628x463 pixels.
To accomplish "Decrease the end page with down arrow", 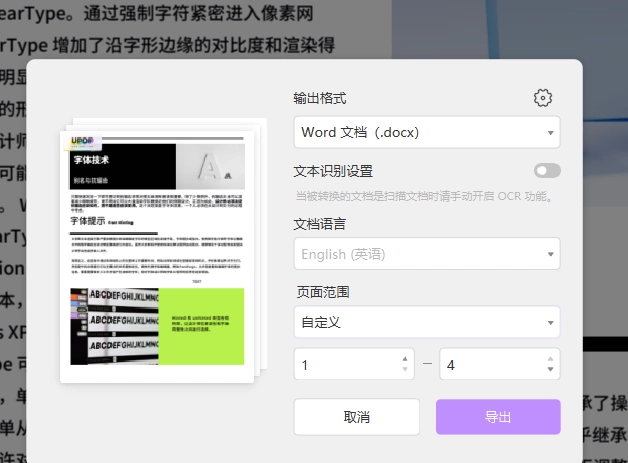I will point(550,369).
